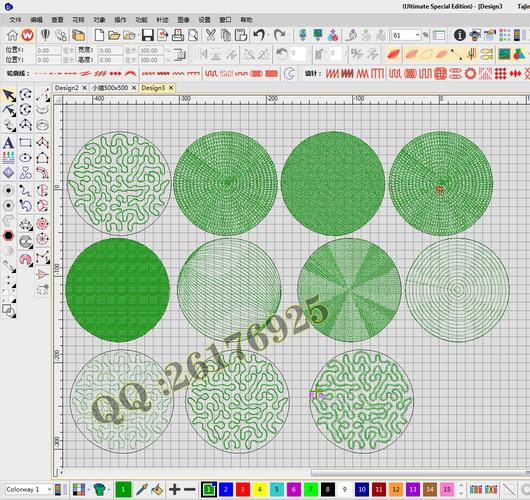530x500 pixels.
Task: Select pink color swatch 15
Action: pyautogui.click(x=447, y=489)
